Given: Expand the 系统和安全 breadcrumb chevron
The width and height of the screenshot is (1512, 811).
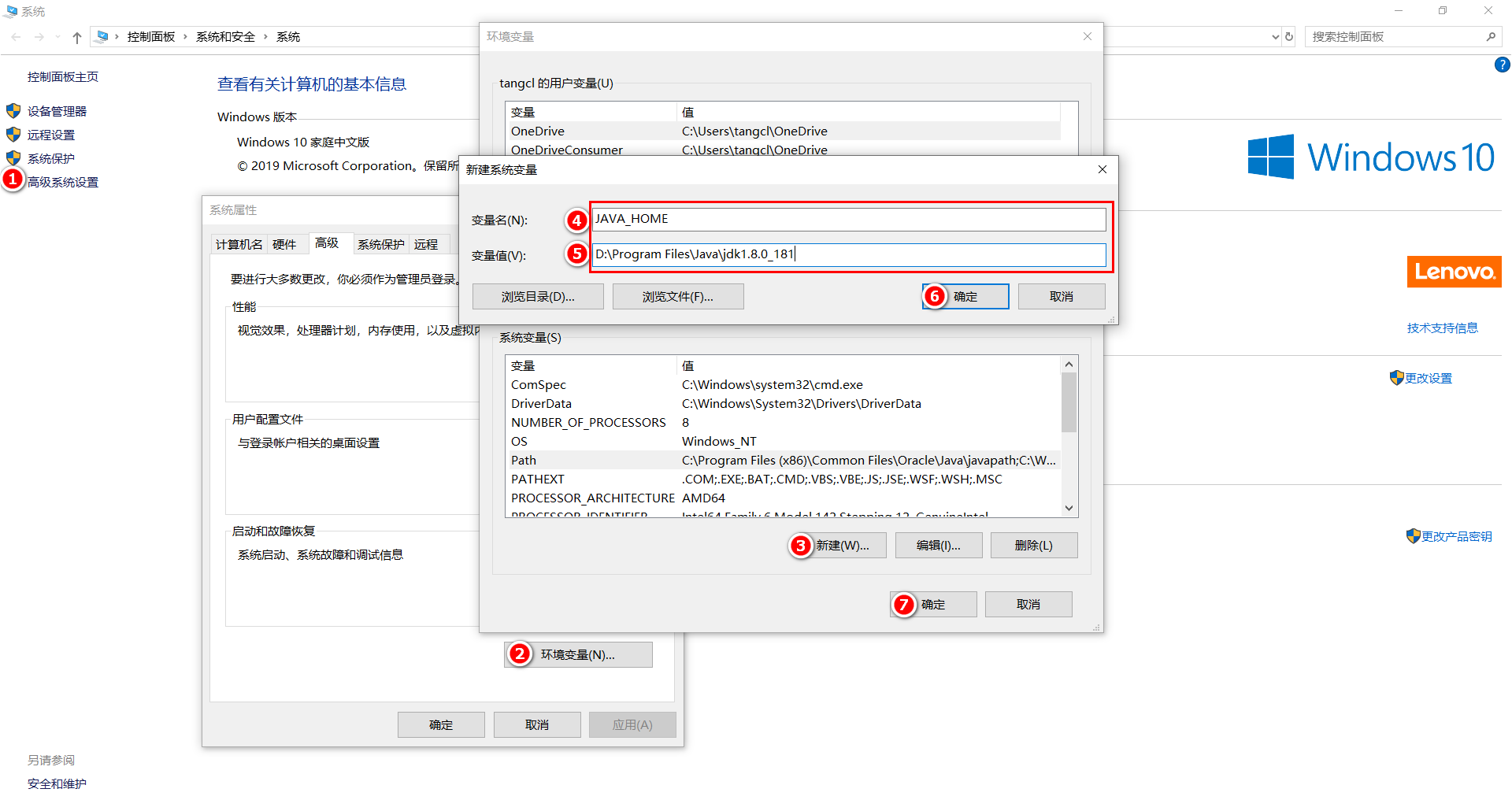Looking at the screenshot, I should [264, 36].
